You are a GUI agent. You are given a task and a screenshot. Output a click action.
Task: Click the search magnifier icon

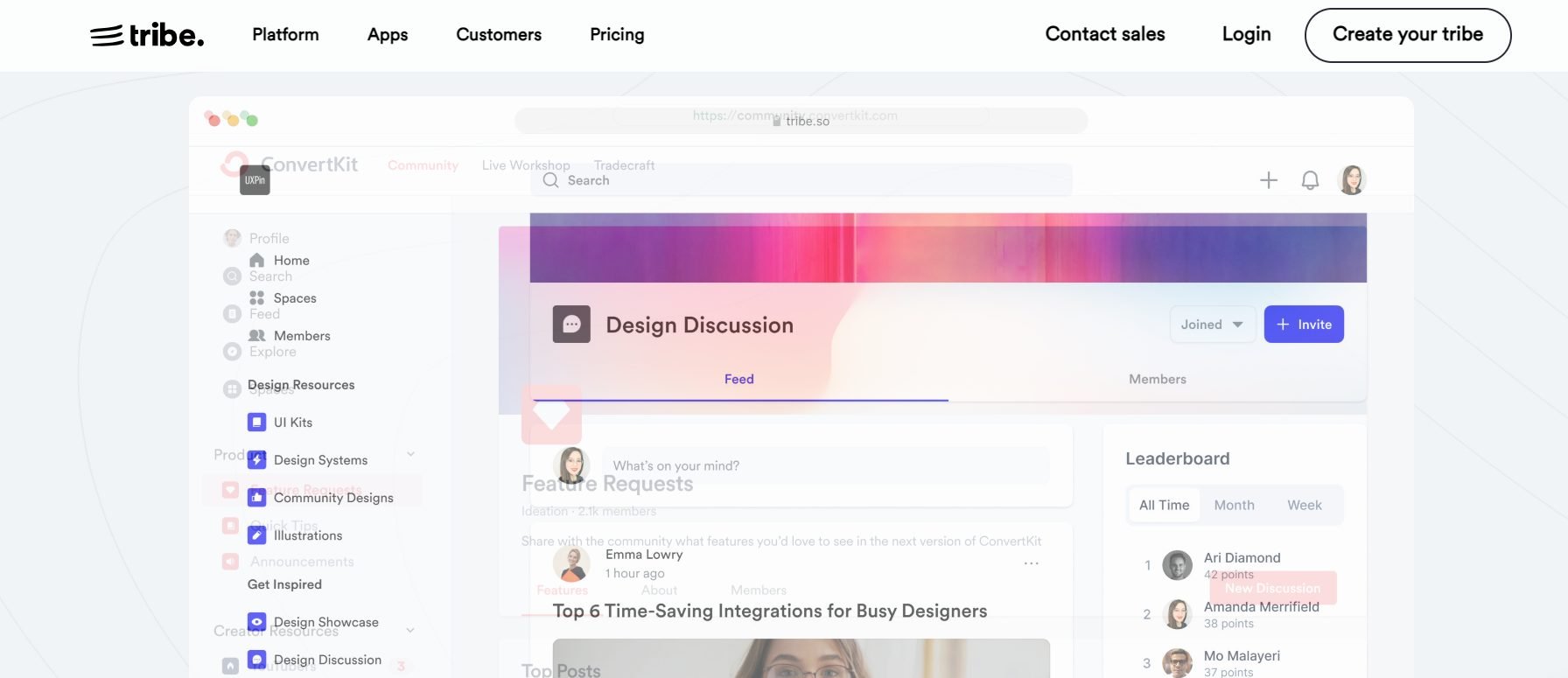pyautogui.click(x=550, y=180)
